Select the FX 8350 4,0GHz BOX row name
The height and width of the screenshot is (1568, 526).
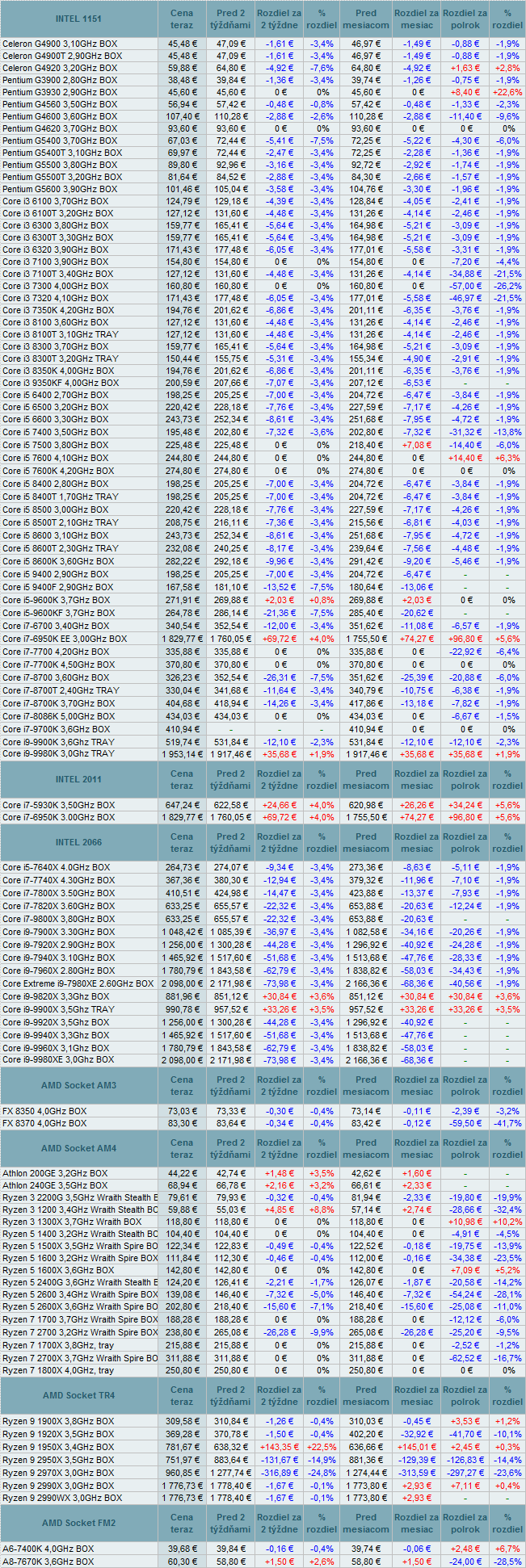coord(44,1111)
